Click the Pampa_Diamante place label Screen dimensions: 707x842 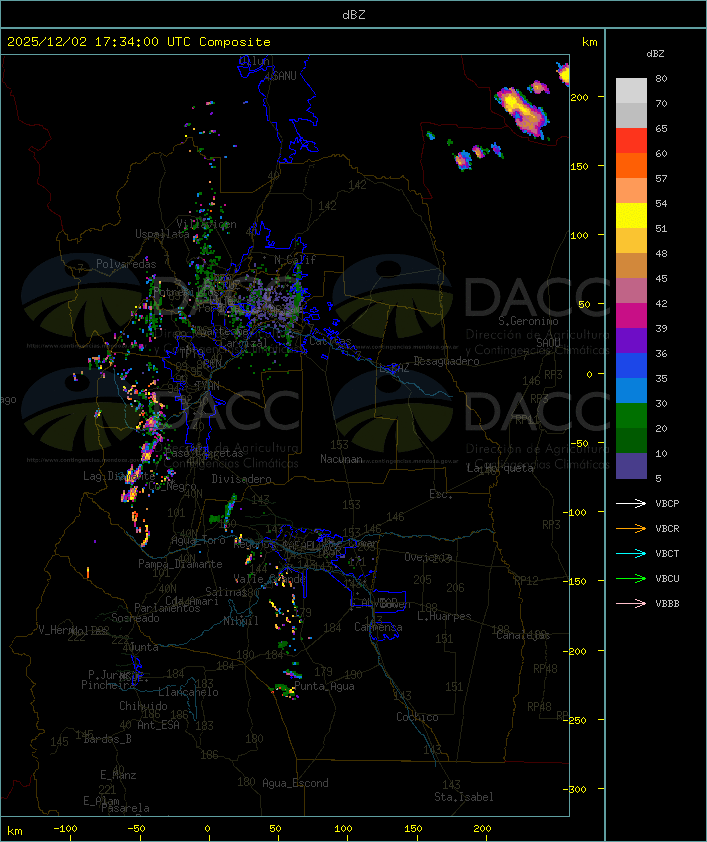180,564
